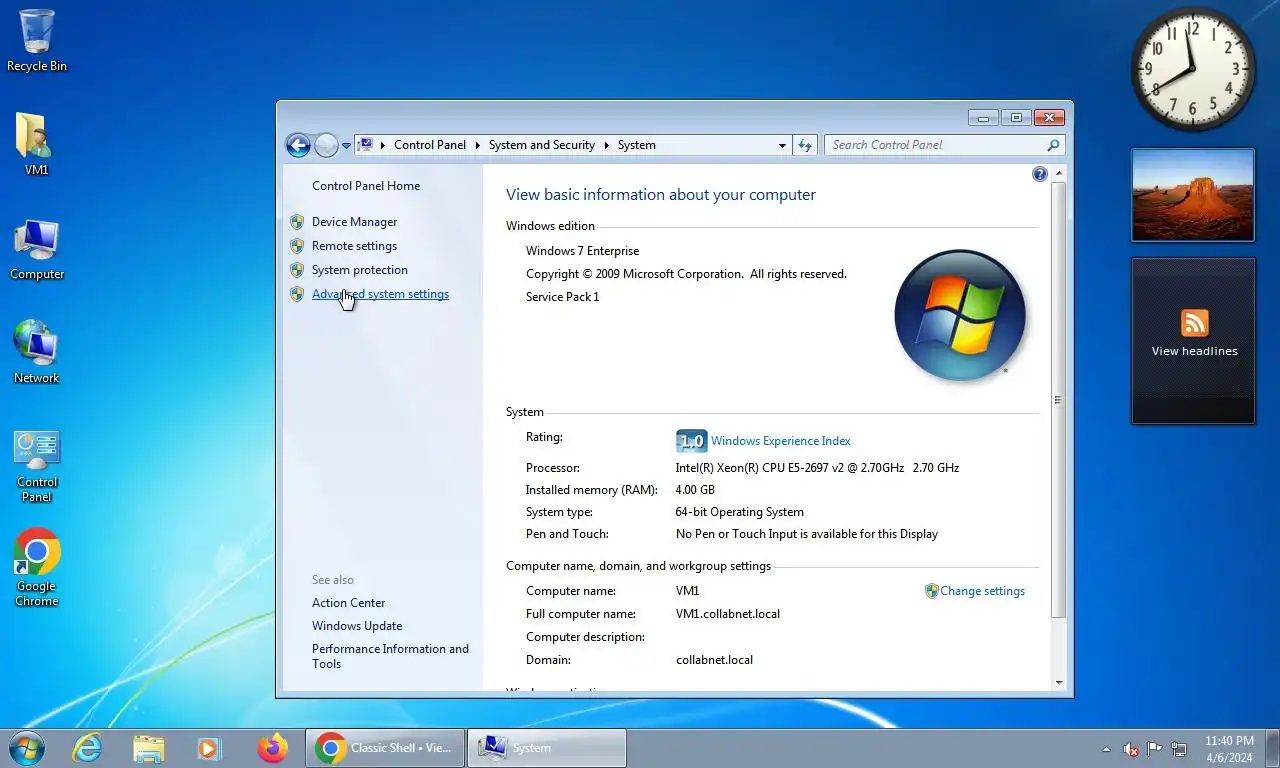This screenshot has width=1280, height=768.
Task: Open Advanced system settings link
Action: click(380, 294)
